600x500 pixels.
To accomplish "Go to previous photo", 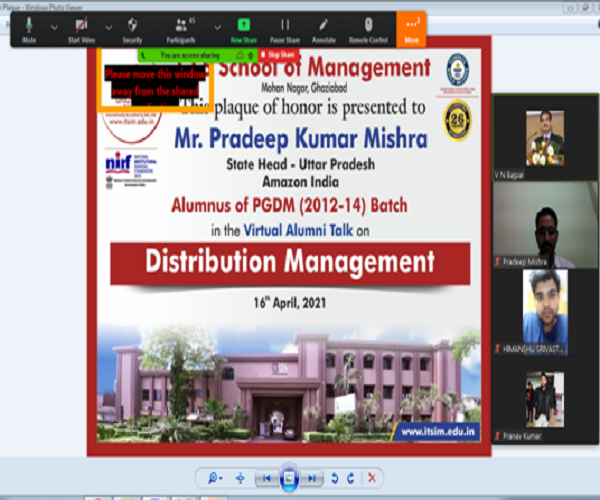I will (267, 478).
